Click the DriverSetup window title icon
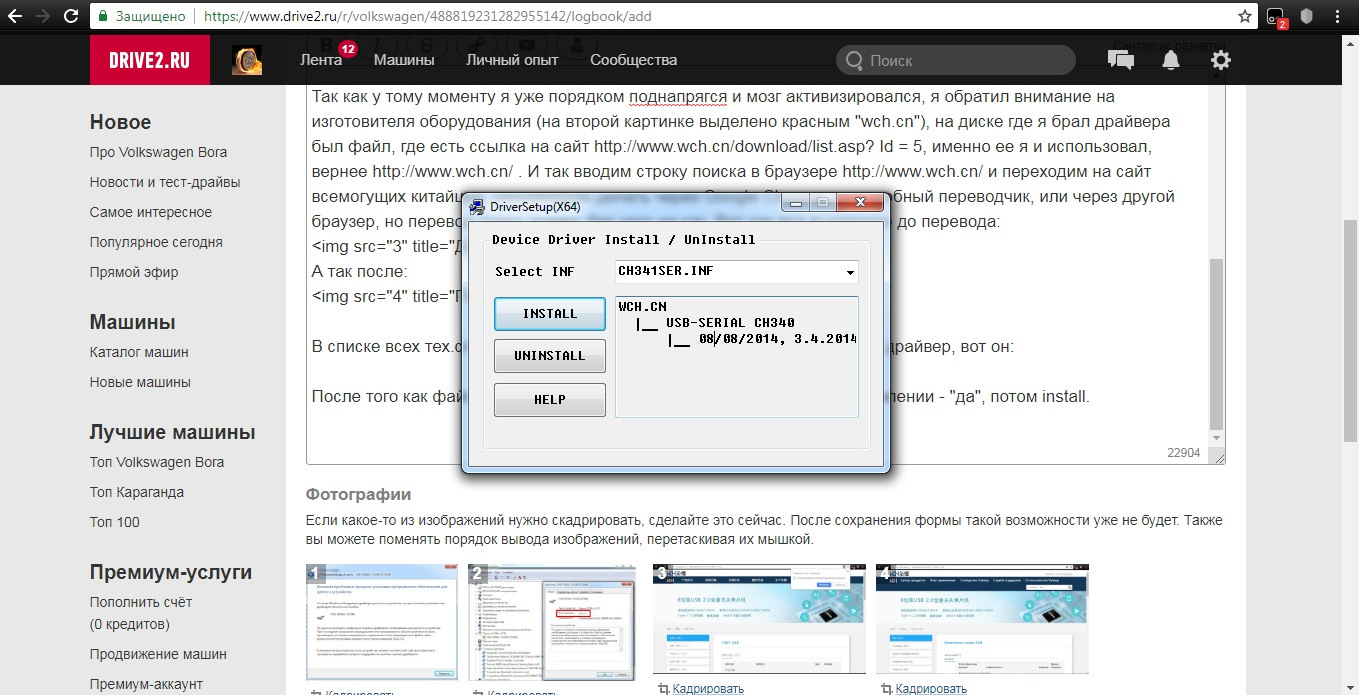Viewport: 1359px width, 695px height. (x=477, y=207)
